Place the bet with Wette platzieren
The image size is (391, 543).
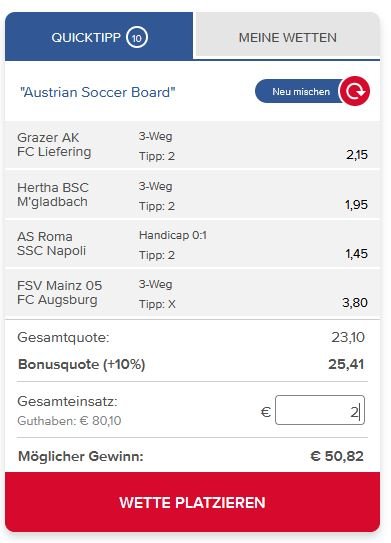[x=193, y=502]
